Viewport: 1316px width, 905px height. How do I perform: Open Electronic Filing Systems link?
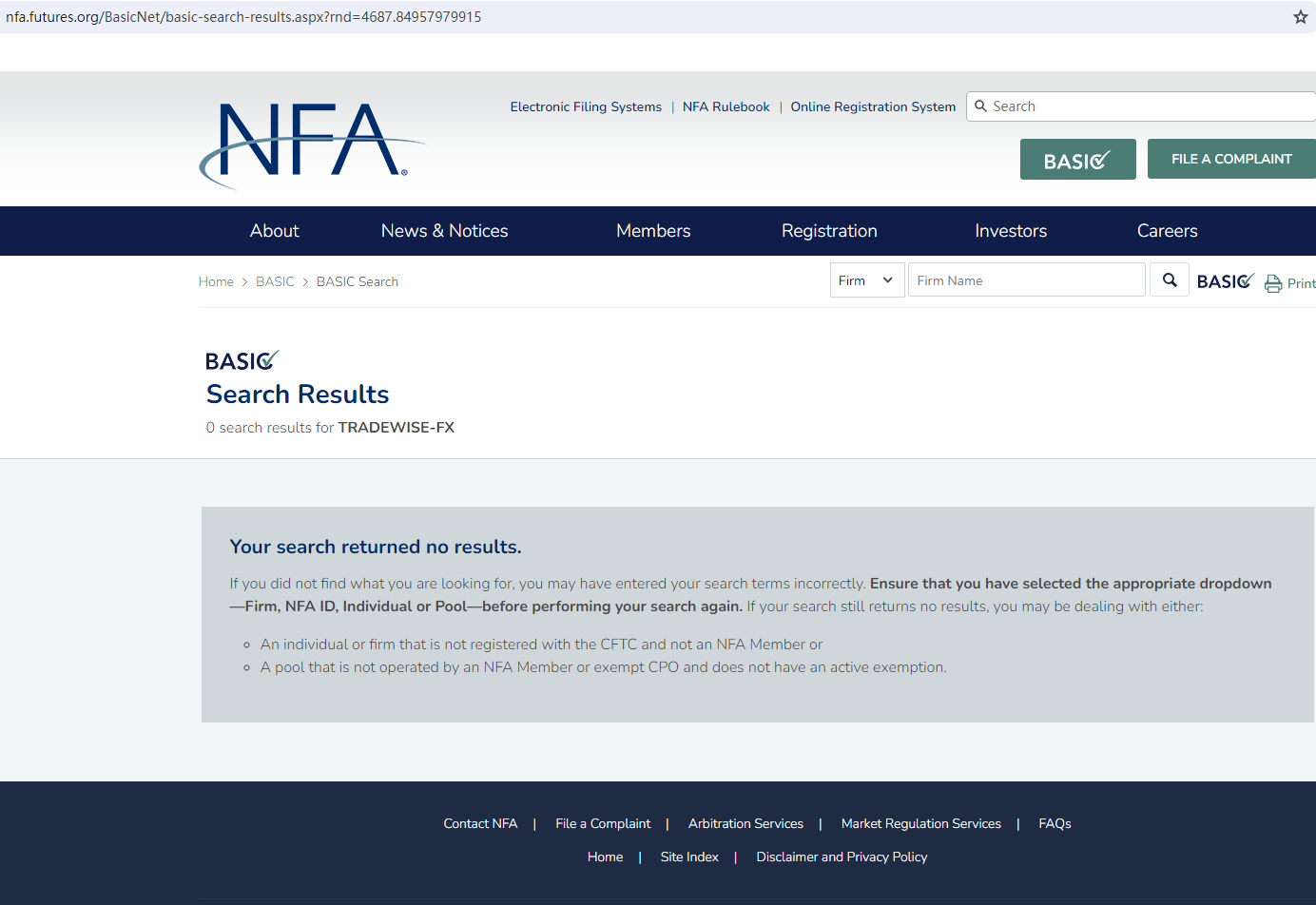(586, 106)
